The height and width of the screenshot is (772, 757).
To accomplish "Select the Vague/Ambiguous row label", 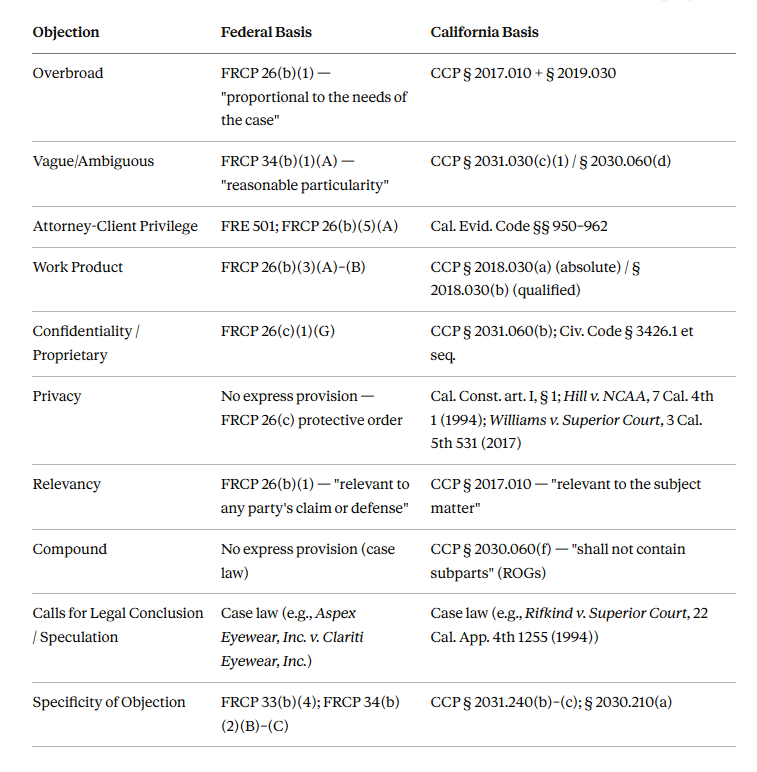I will (x=93, y=161).
